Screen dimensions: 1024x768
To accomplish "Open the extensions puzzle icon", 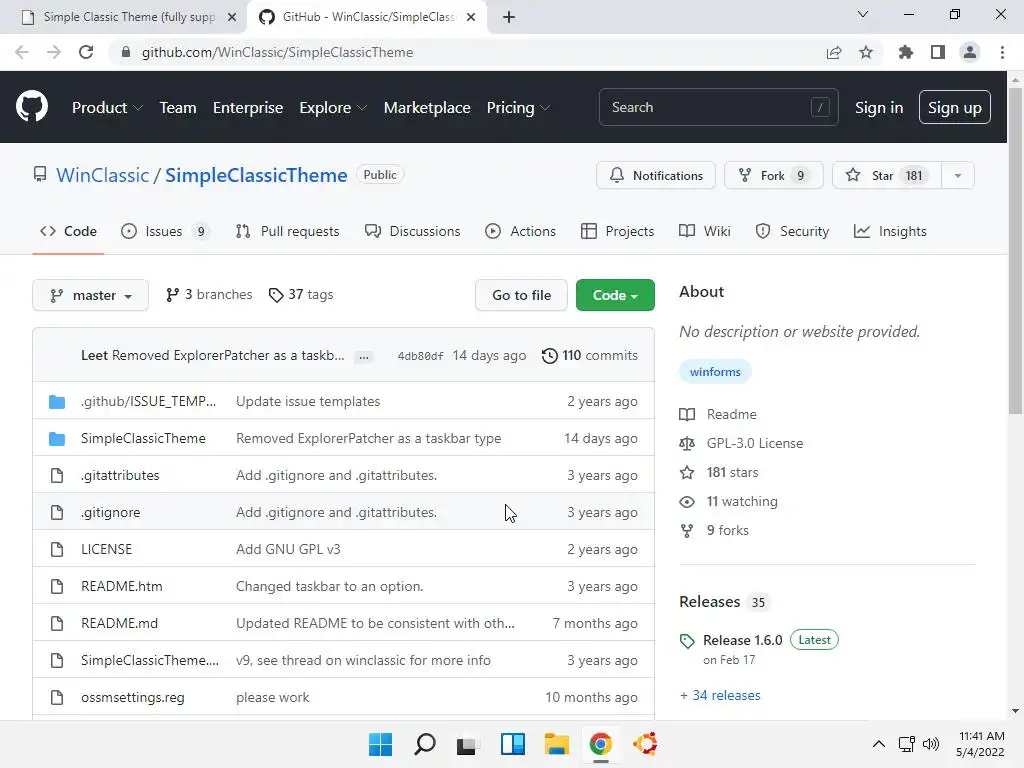I will tap(905, 52).
